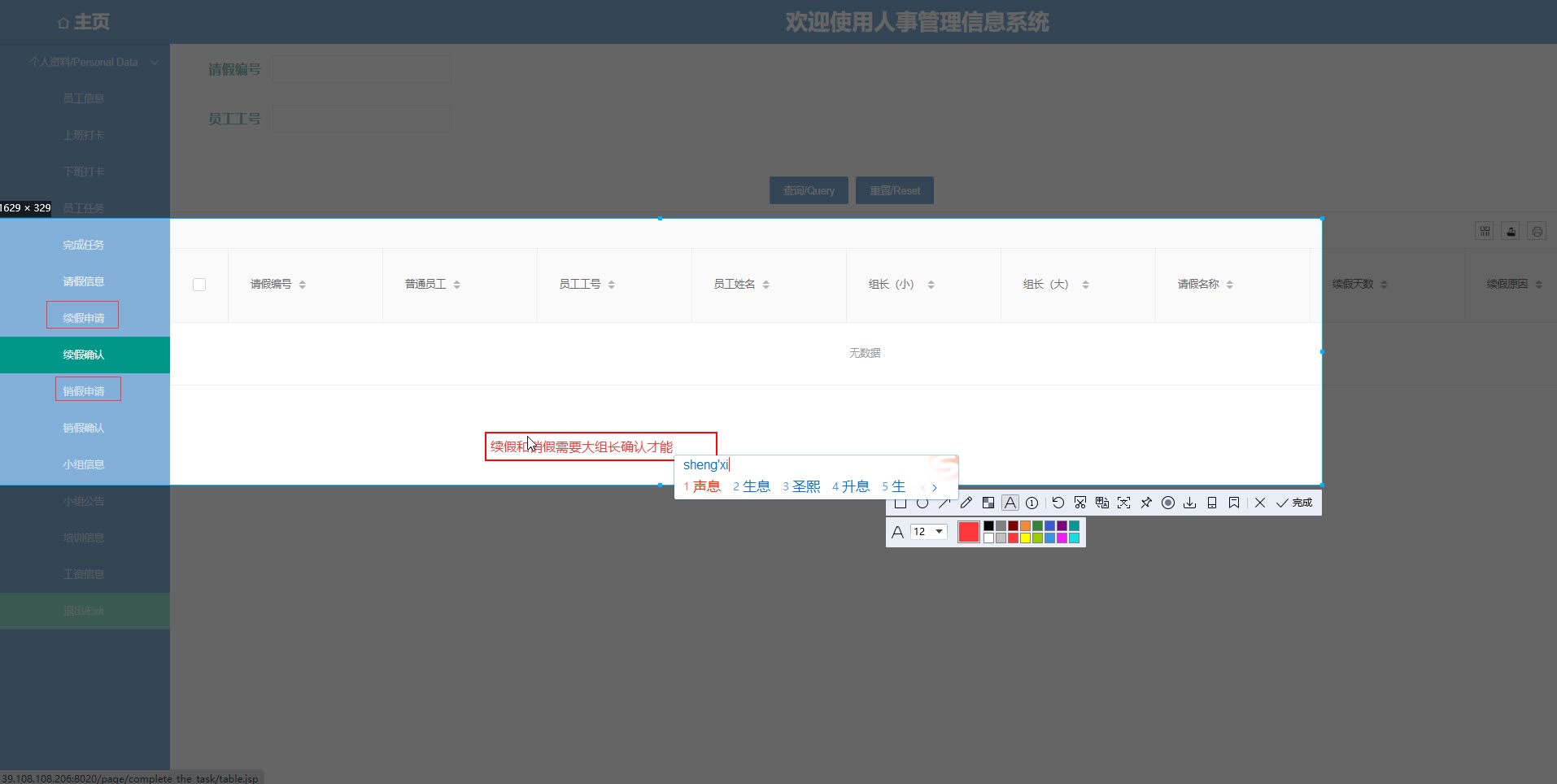Save the screenshot with download icon
Viewport: 1557px width, 784px height.
[x=1190, y=503]
